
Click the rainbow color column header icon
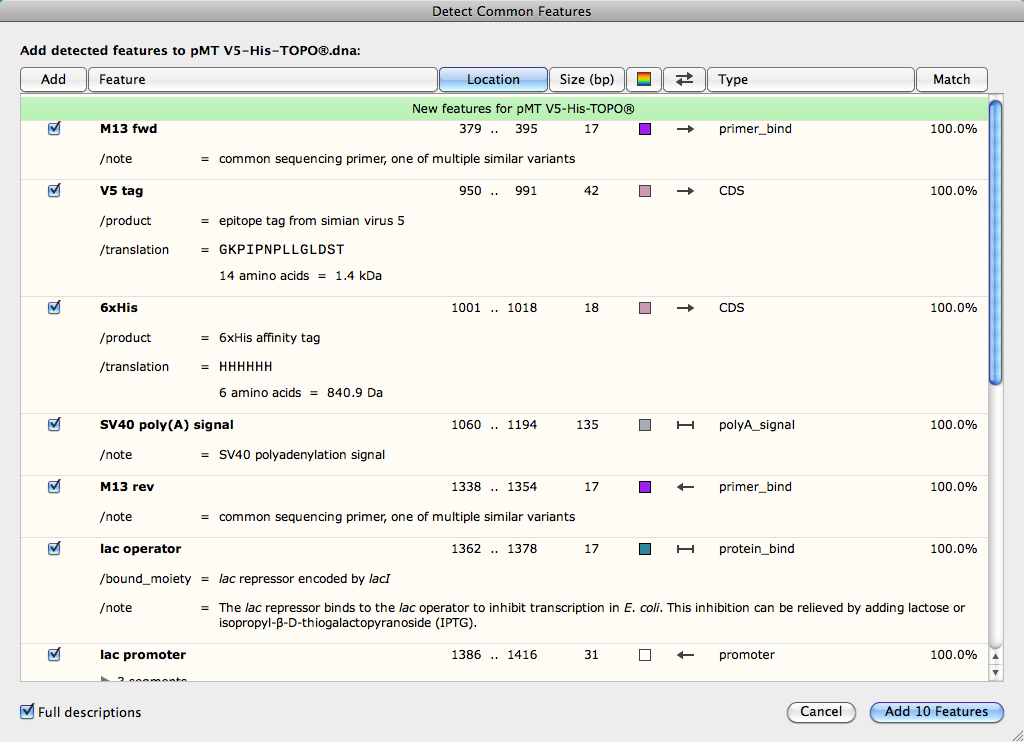click(645, 79)
